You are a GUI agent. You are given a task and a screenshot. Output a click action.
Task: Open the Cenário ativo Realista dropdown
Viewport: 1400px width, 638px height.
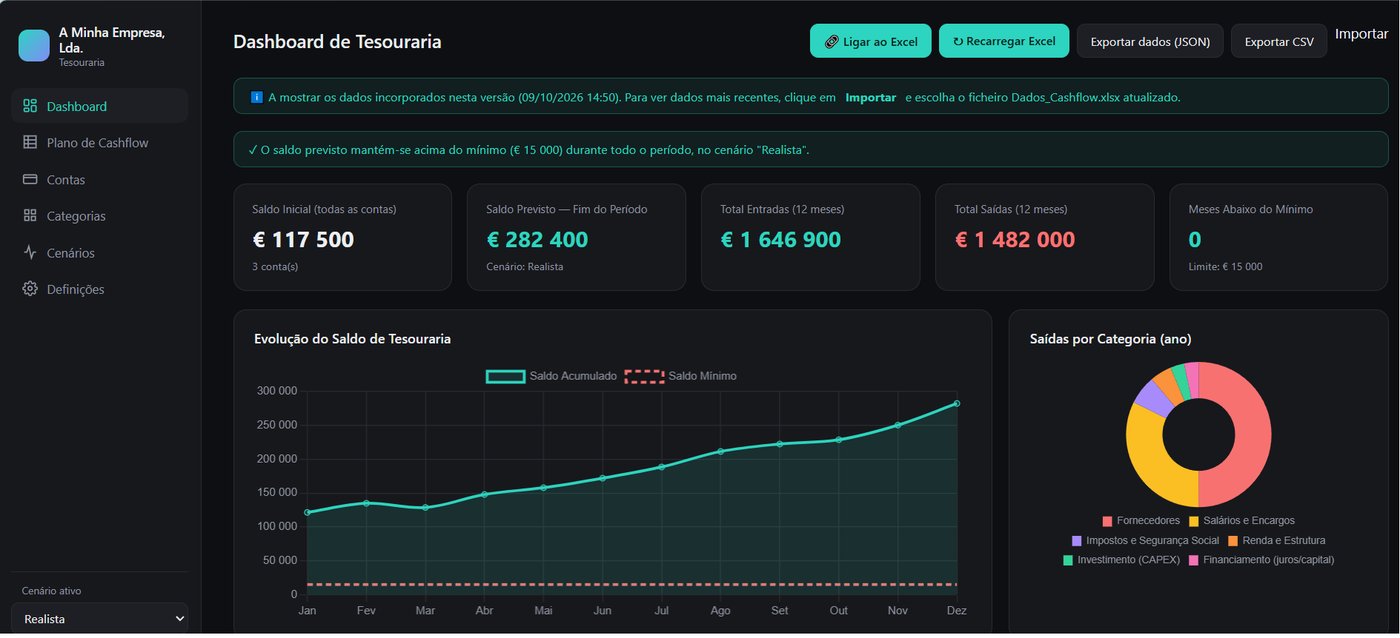pyautogui.click(x=100, y=619)
